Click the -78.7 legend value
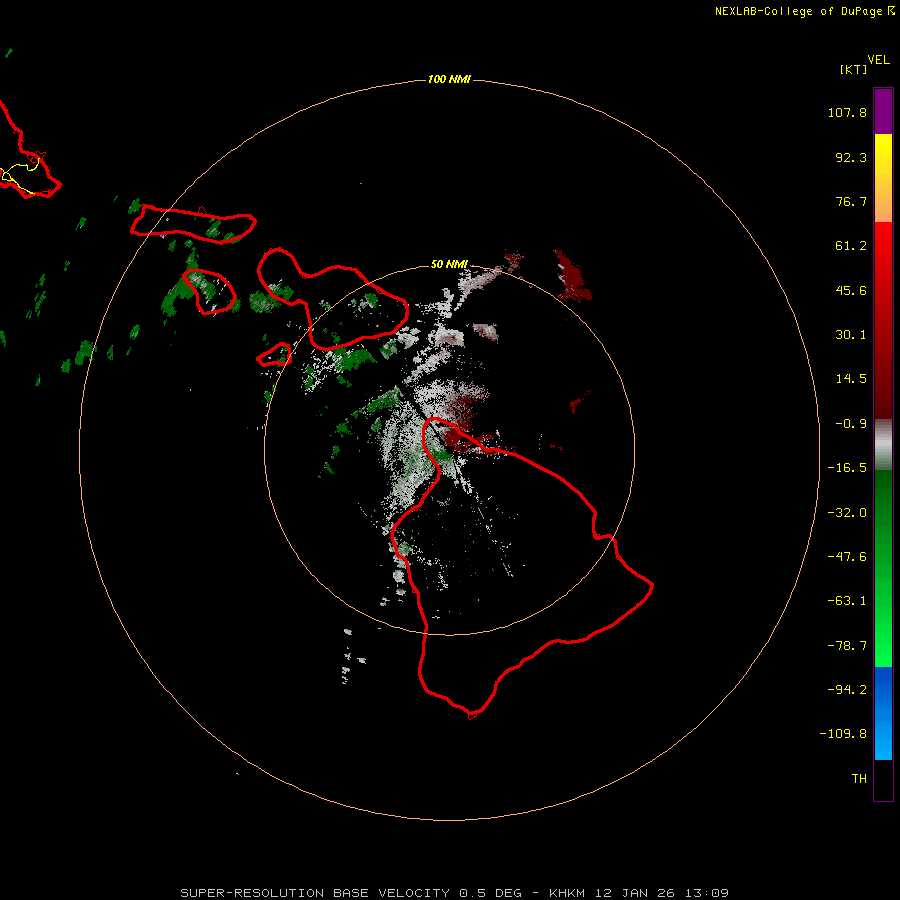The image size is (900, 900). coord(847,646)
